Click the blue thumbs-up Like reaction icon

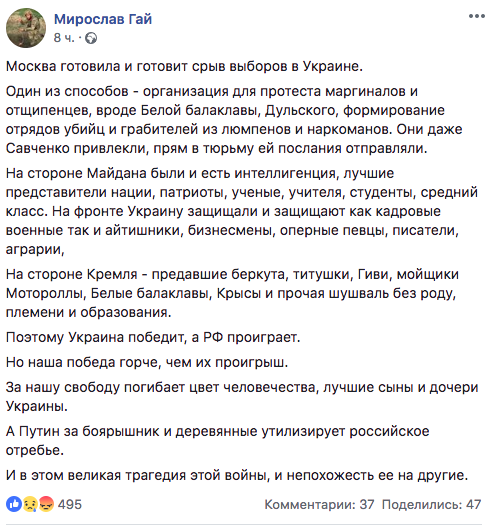click(x=14, y=504)
